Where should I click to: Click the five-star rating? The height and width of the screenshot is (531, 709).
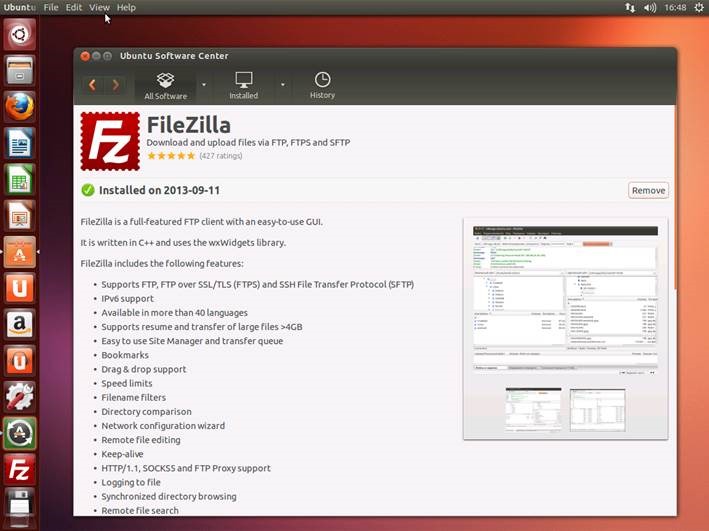(x=171, y=156)
